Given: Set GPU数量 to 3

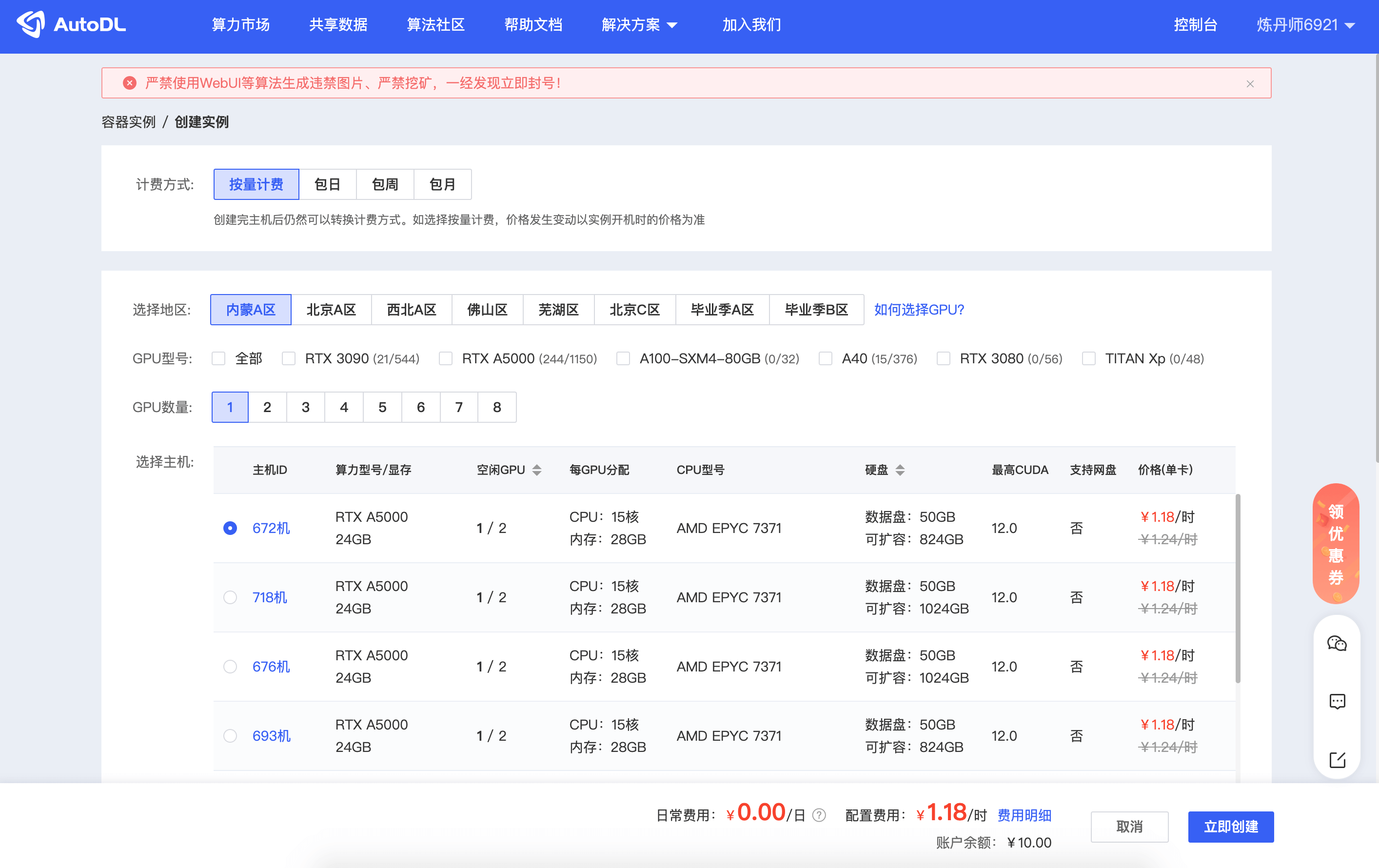Looking at the screenshot, I should (x=306, y=407).
